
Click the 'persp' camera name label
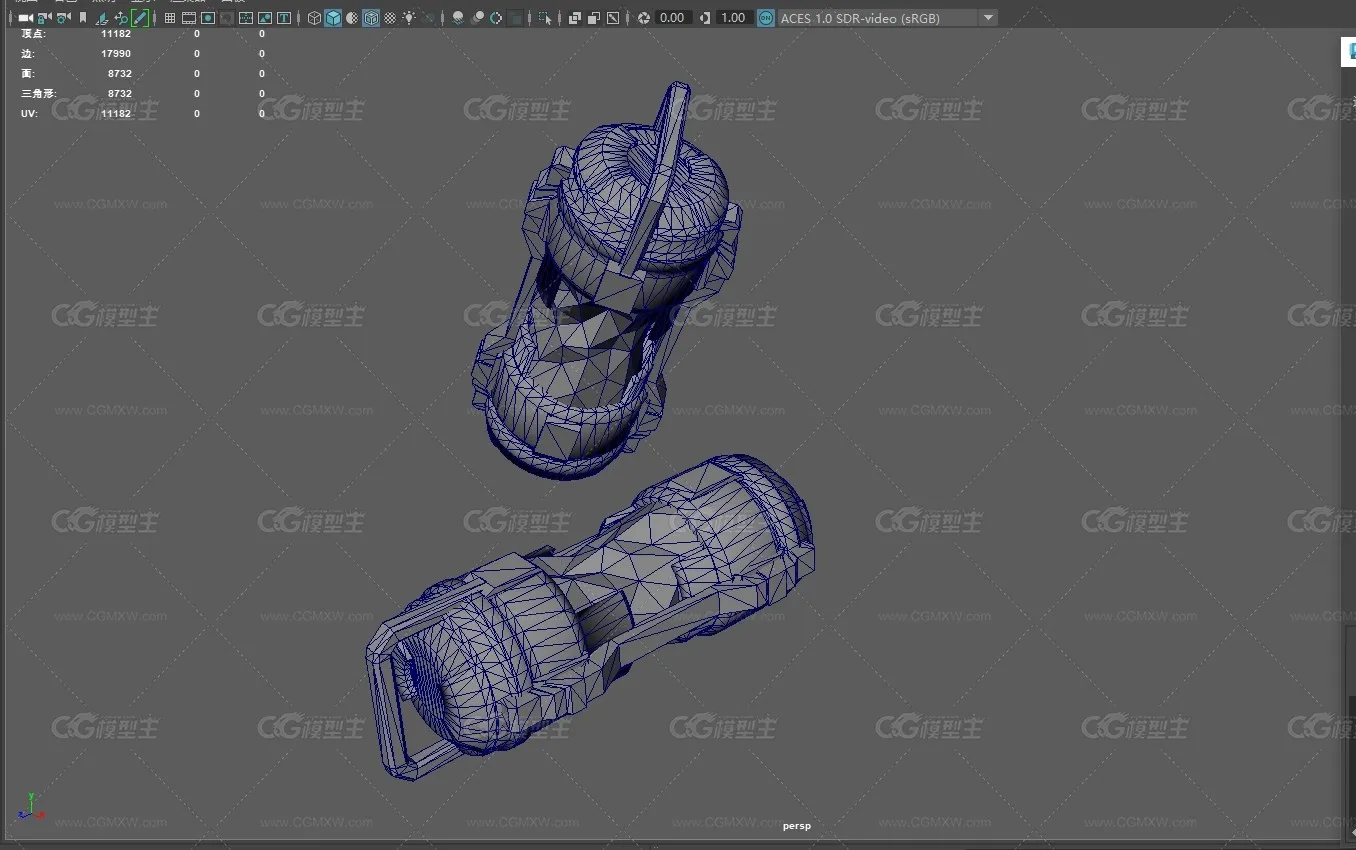click(797, 826)
